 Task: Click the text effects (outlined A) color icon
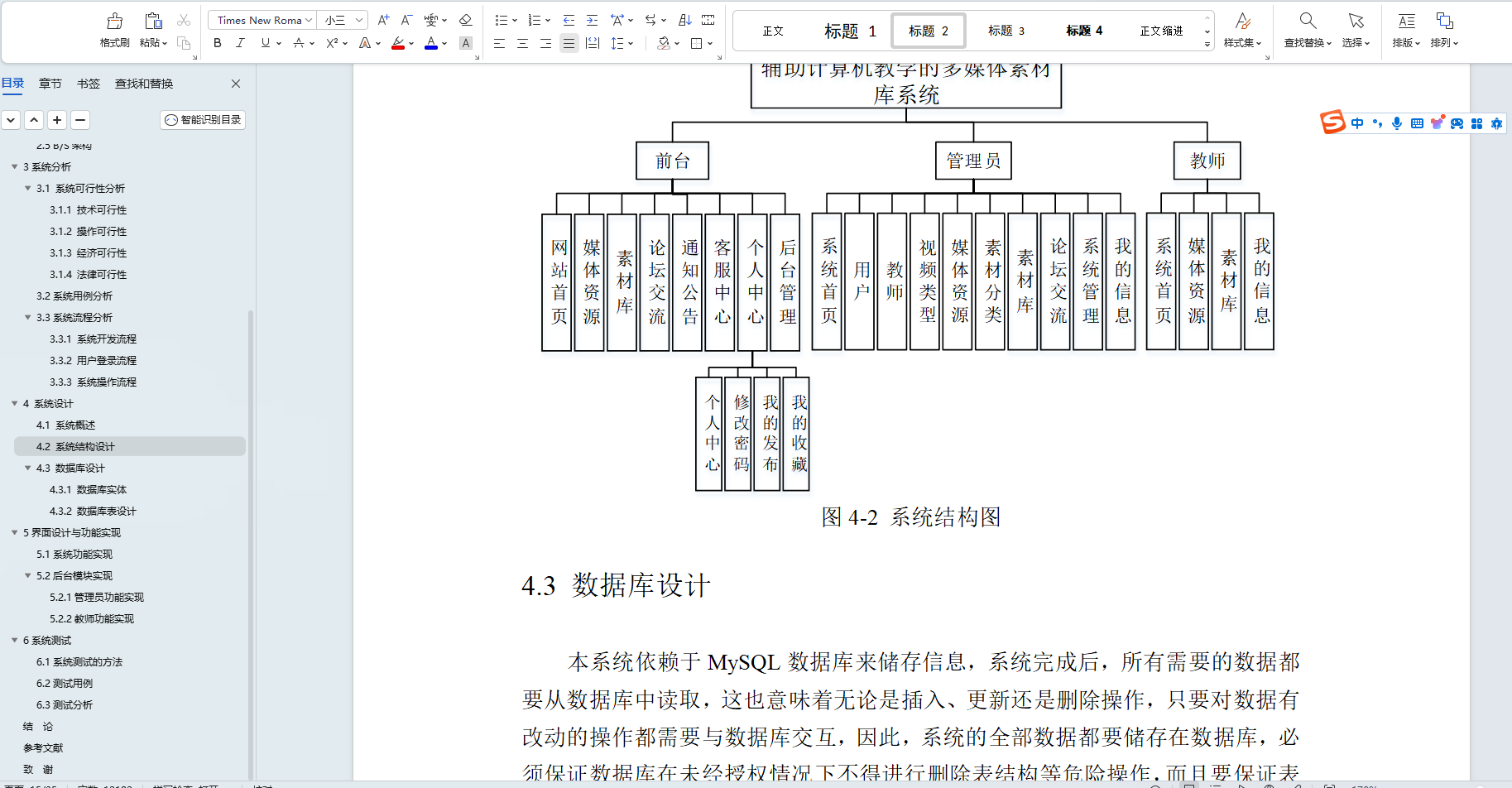pyautogui.click(x=365, y=43)
